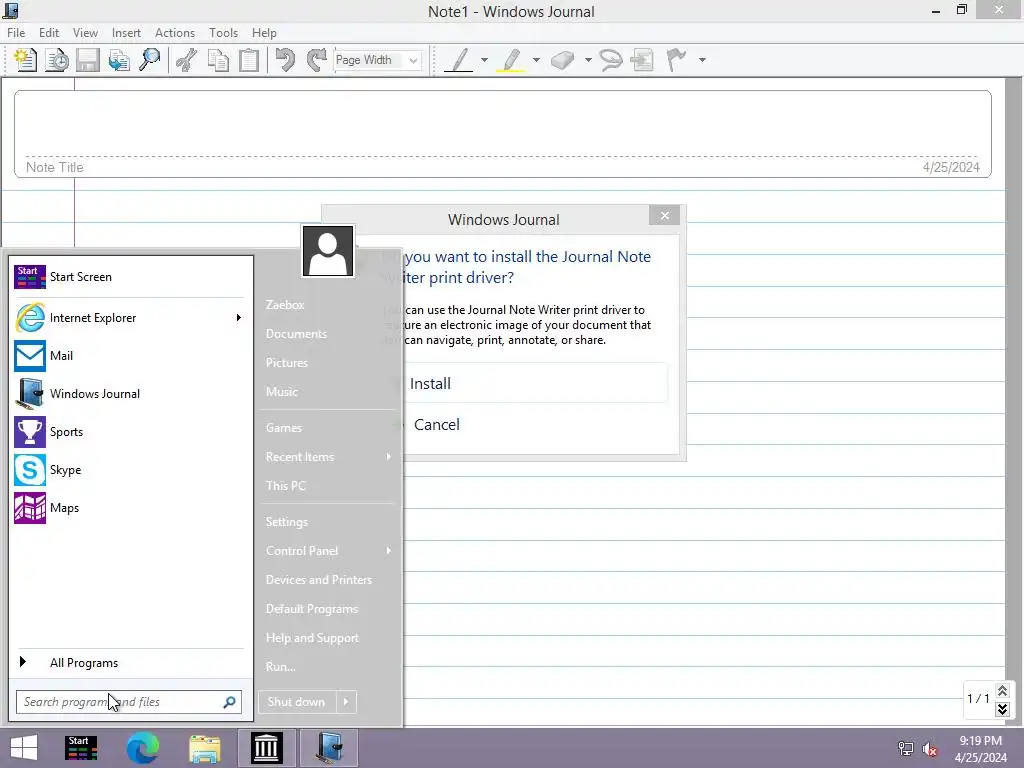Click the user account picture

click(x=328, y=251)
